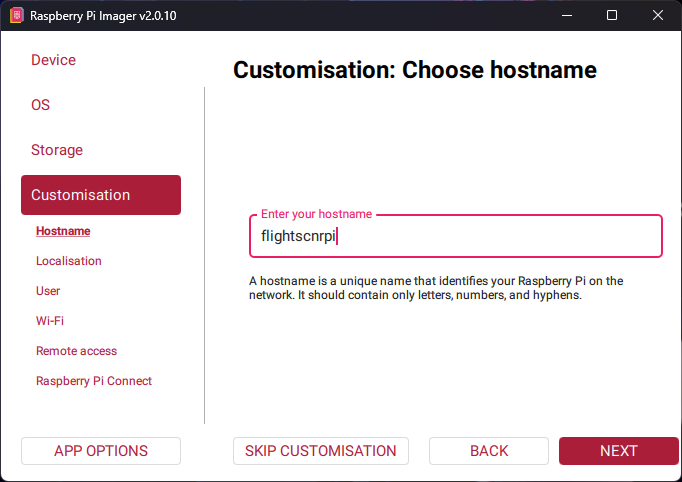Click SKIP CUSTOMISATION button

pyautogui.click(x=321, y=451)
